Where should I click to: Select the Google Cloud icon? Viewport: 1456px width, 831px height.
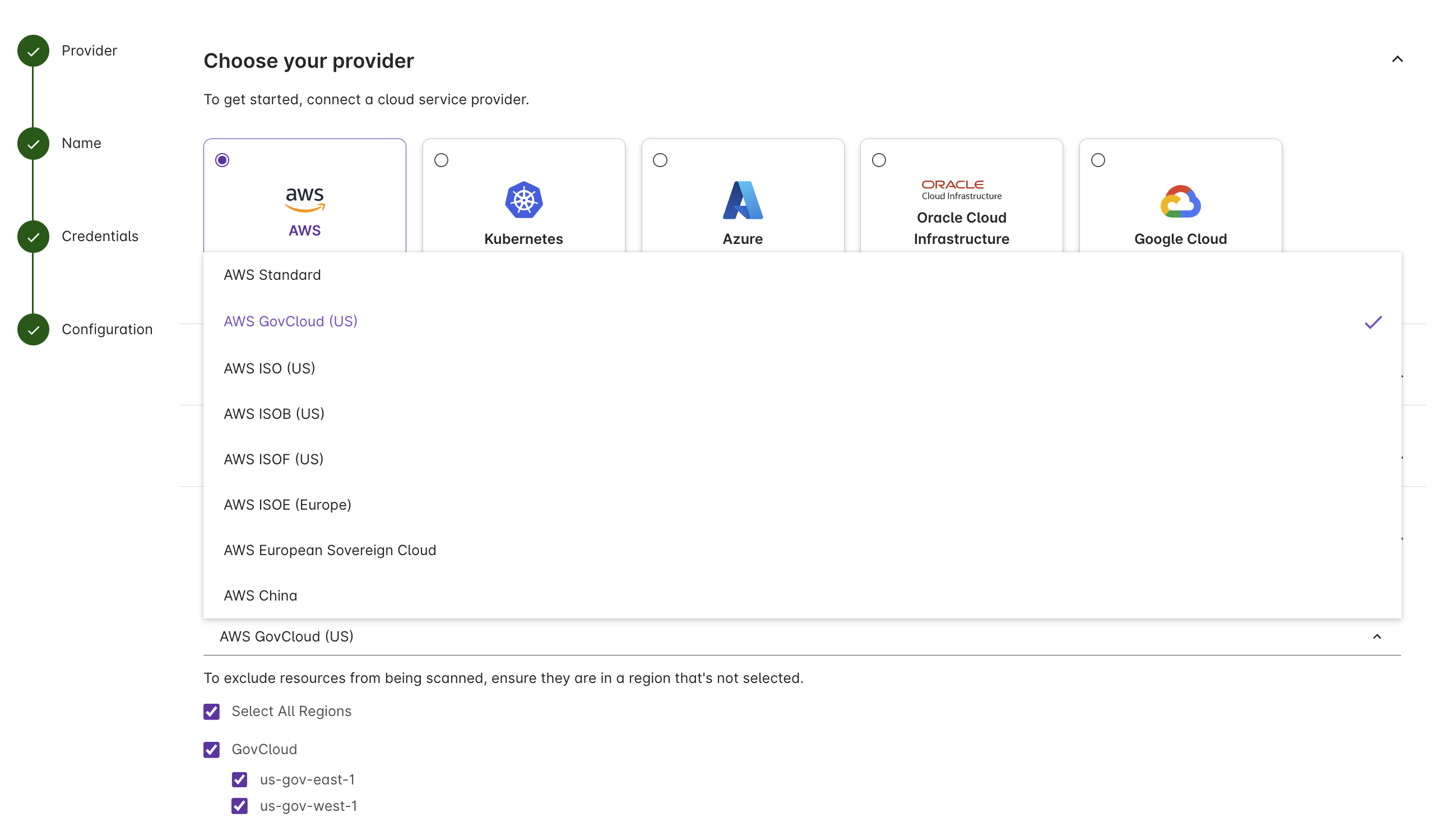(1180, 201)
